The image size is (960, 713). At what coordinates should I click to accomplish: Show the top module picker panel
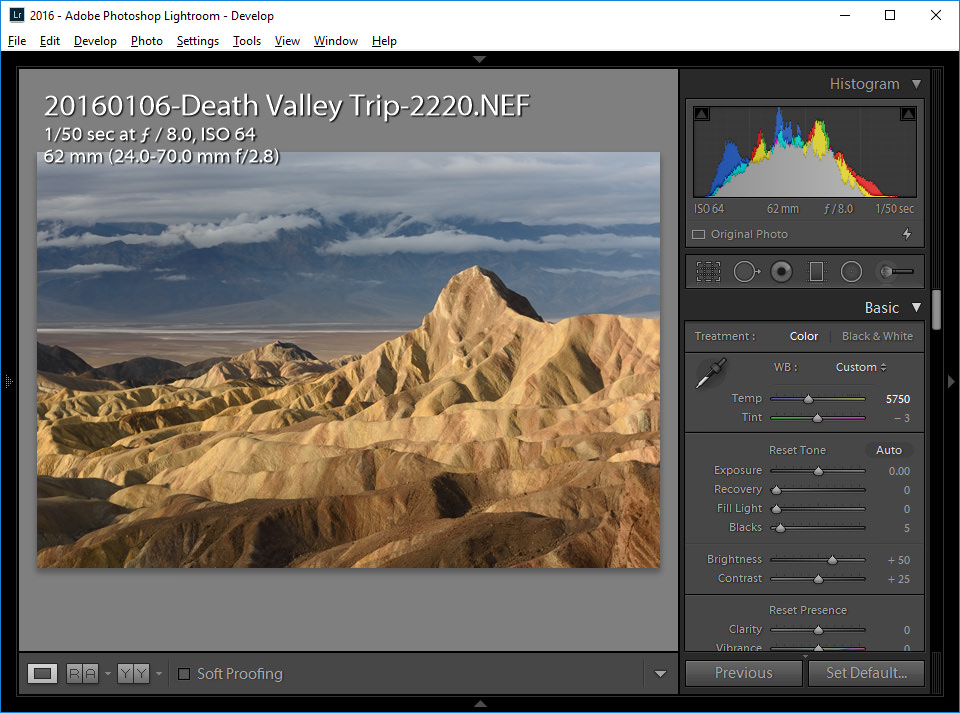point(479,59)
